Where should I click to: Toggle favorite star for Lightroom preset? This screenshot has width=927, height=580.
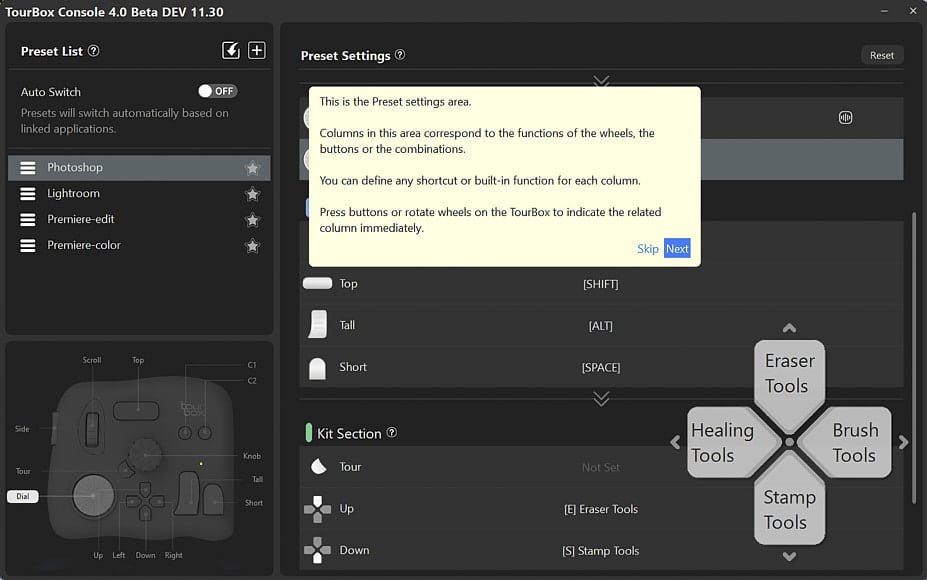point(252,194)
